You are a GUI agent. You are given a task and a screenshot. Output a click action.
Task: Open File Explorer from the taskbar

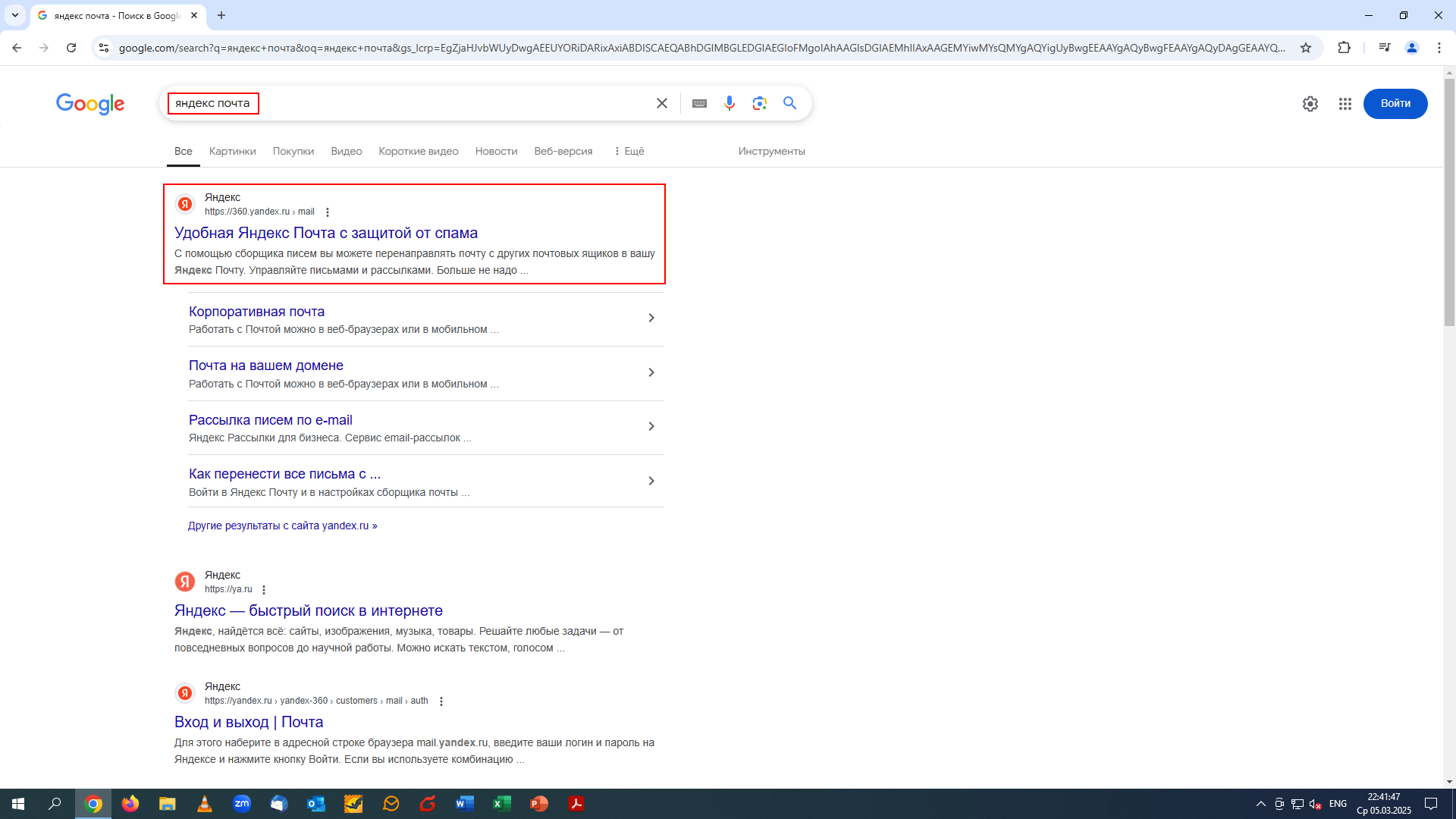pos(168,804)
